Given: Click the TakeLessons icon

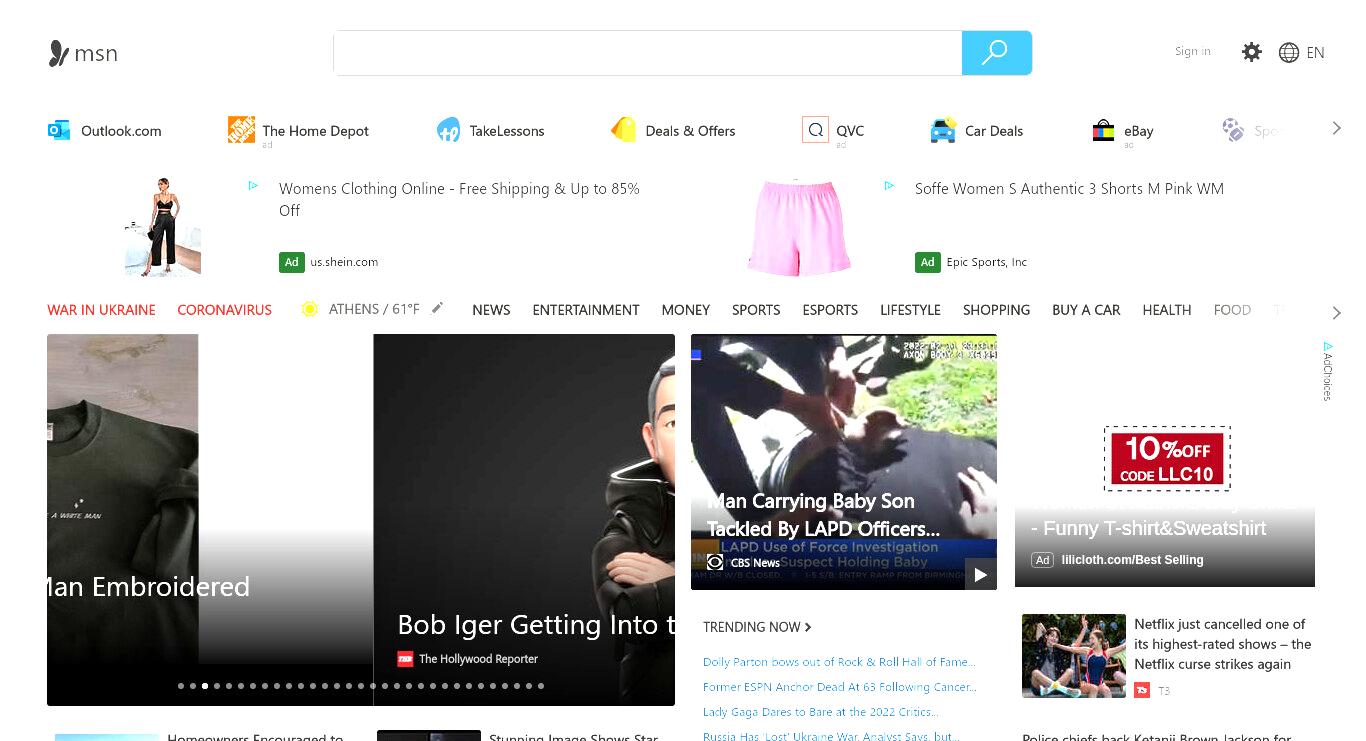Looking at the screenshot, I should point(448,130).
